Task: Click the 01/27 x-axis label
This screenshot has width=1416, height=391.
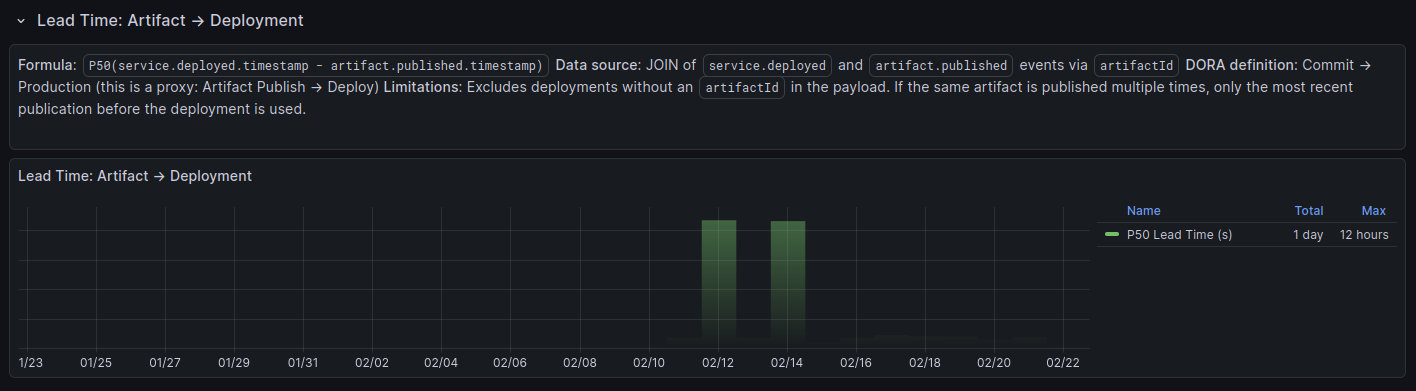Action: coord(165,362)
